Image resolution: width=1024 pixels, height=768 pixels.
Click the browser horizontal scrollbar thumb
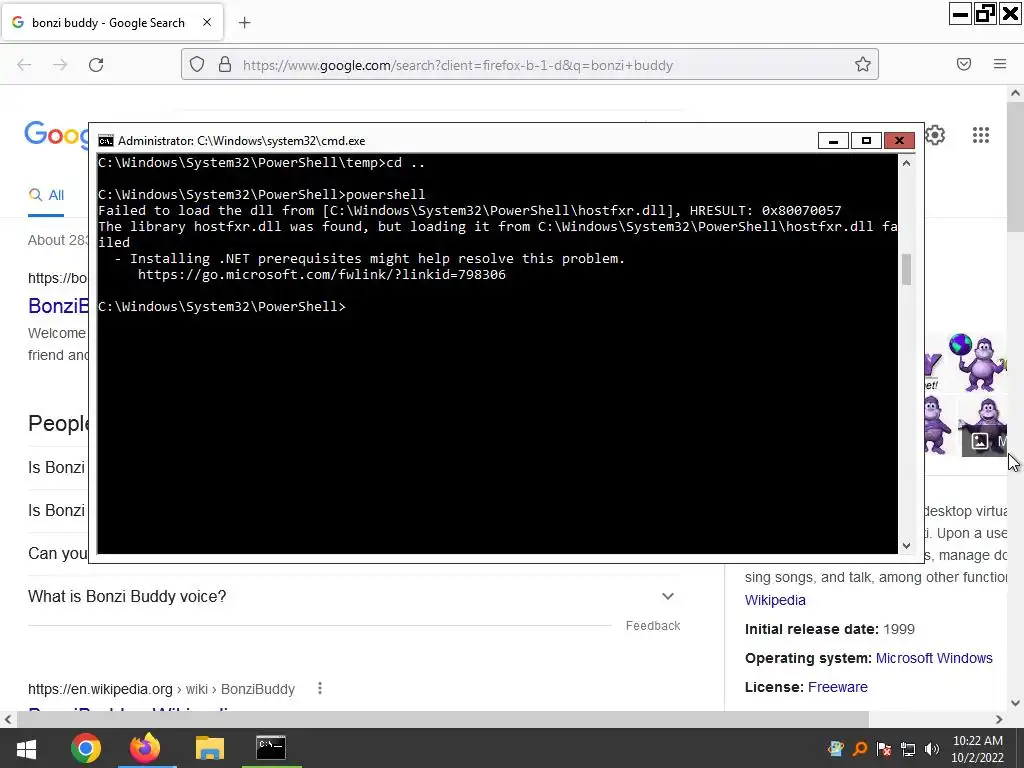coord(443,719)
